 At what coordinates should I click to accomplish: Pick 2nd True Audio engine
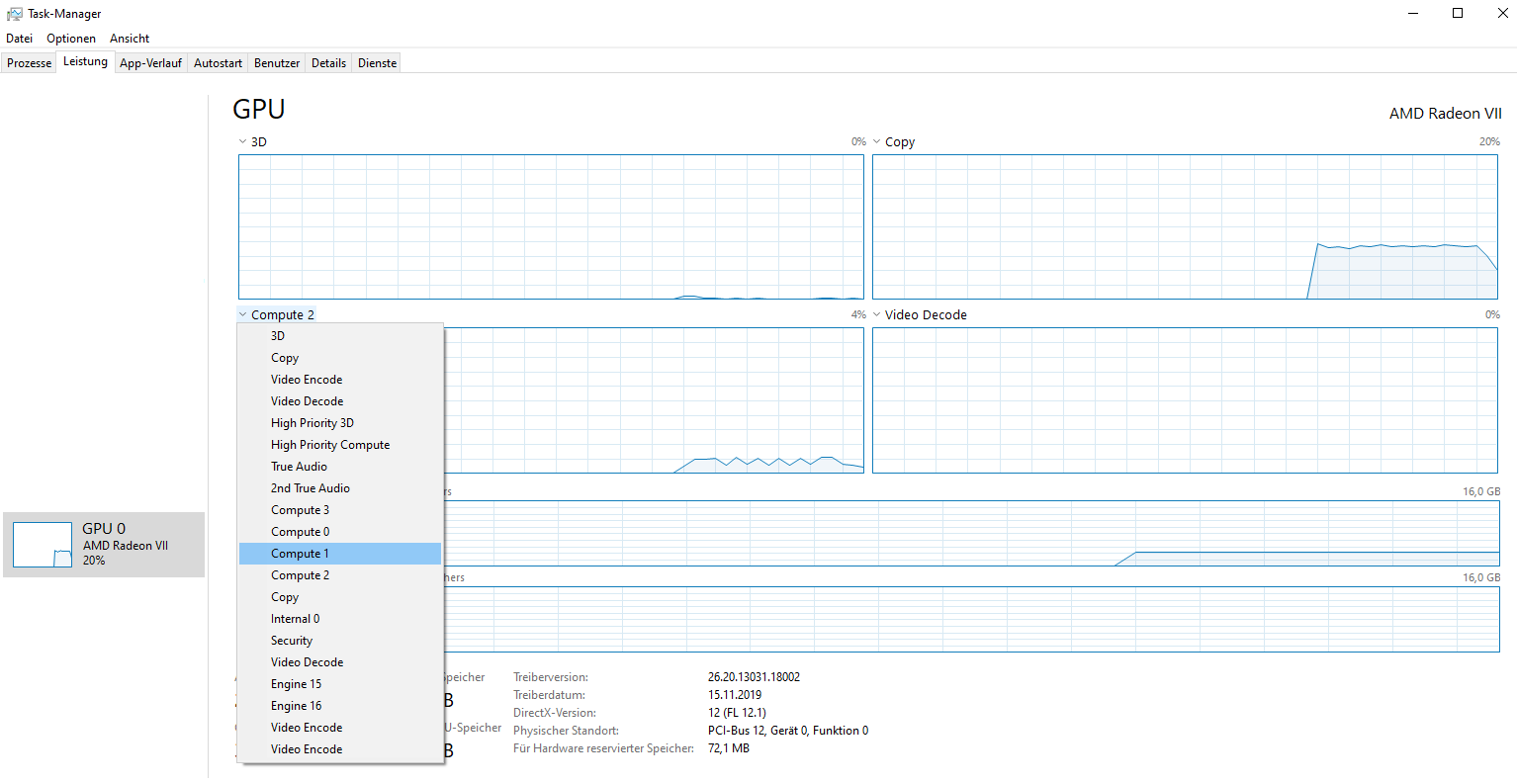tap(340, 488)
